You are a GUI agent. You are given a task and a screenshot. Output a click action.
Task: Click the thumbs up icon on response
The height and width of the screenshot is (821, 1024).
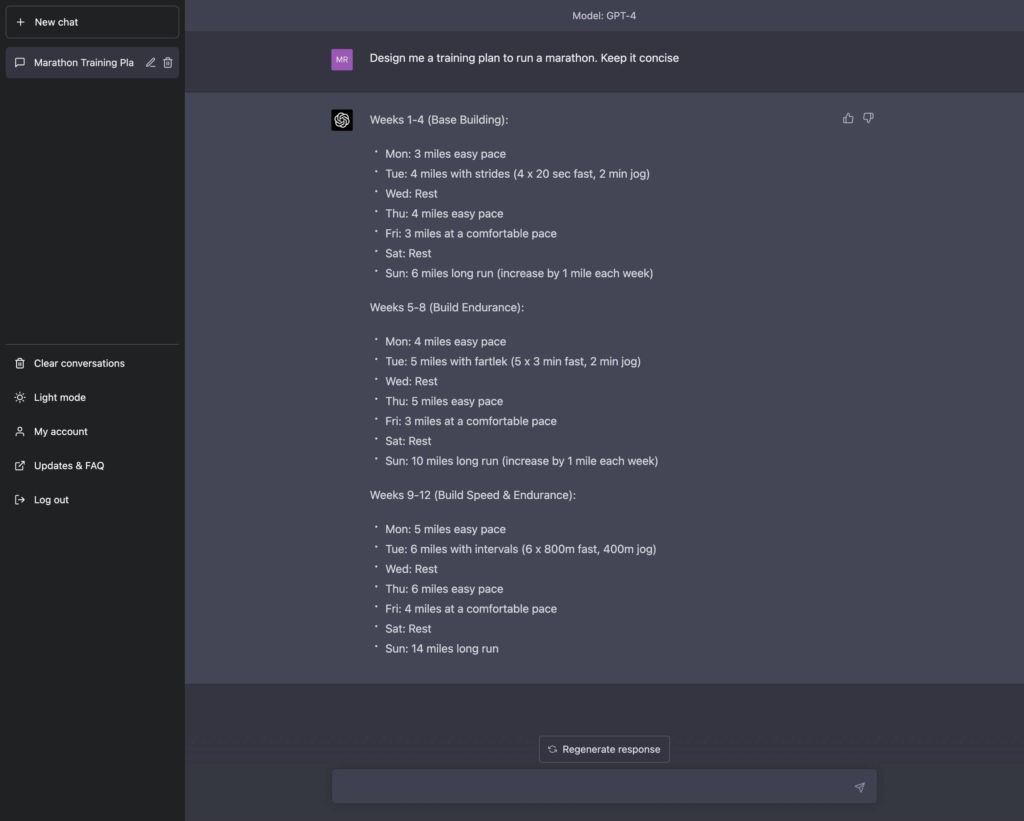coord(848,118)
